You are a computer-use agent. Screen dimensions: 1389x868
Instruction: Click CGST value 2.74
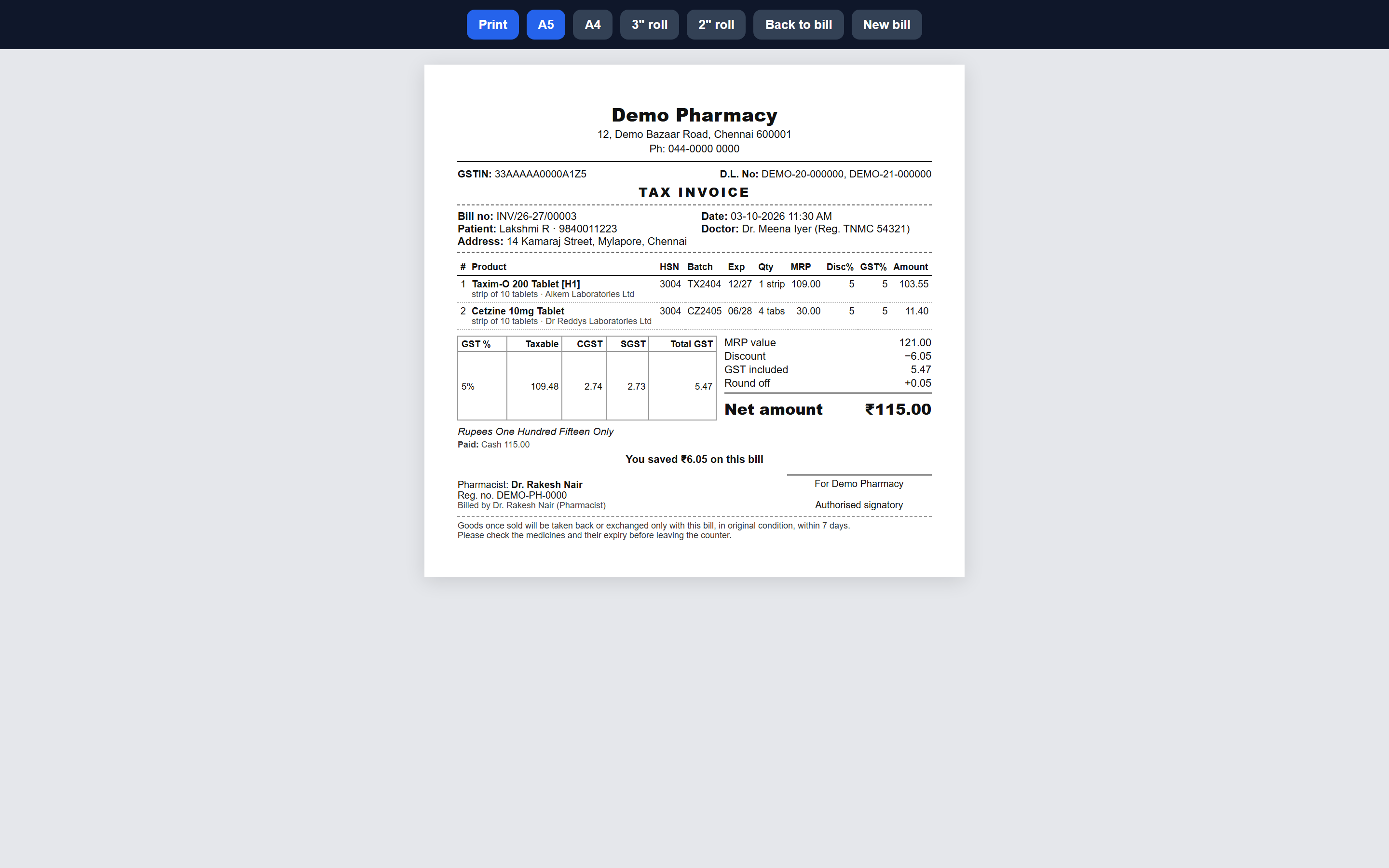[593, 386]
